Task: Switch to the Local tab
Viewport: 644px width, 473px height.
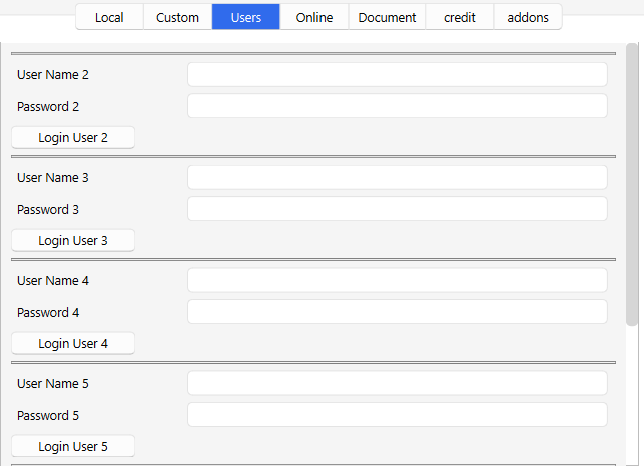Action: (x=109, y=17)
